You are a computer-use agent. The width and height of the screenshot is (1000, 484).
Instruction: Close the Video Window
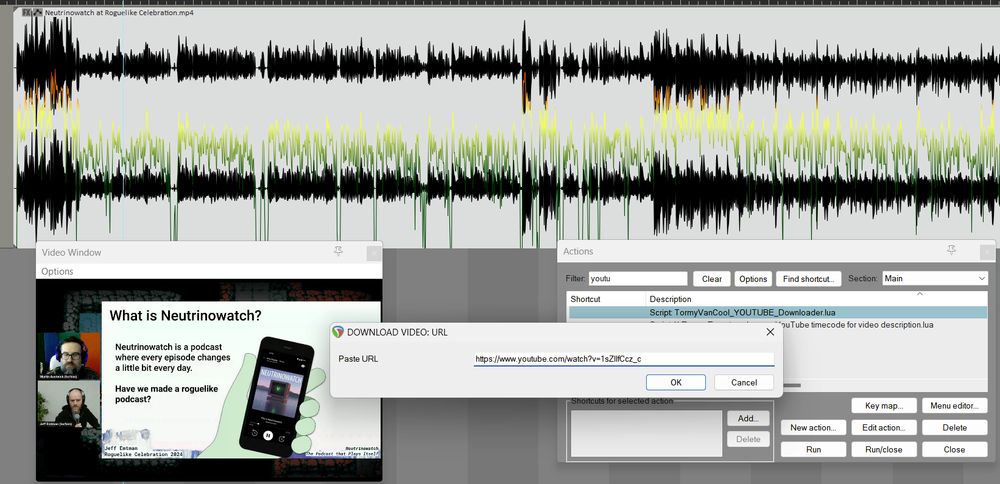pyautogui.click(x=374, y=253)
